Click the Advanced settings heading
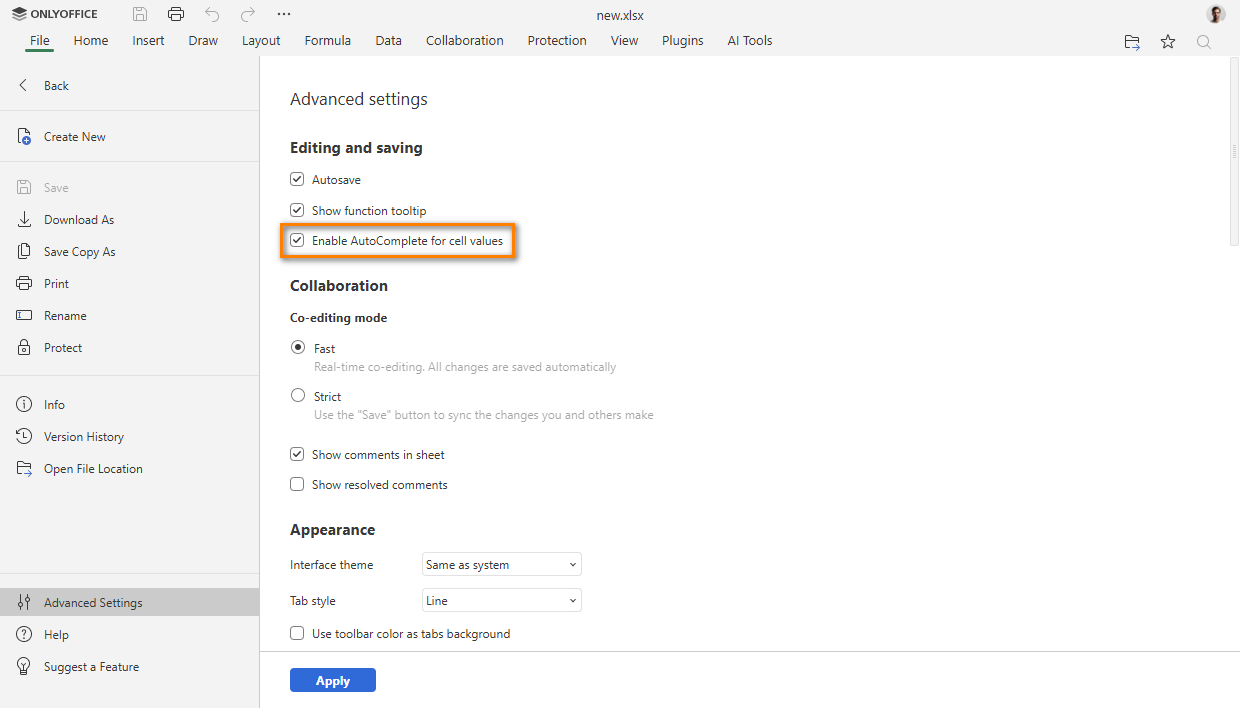Screen dimensions: 1240x708 (359, 100)
